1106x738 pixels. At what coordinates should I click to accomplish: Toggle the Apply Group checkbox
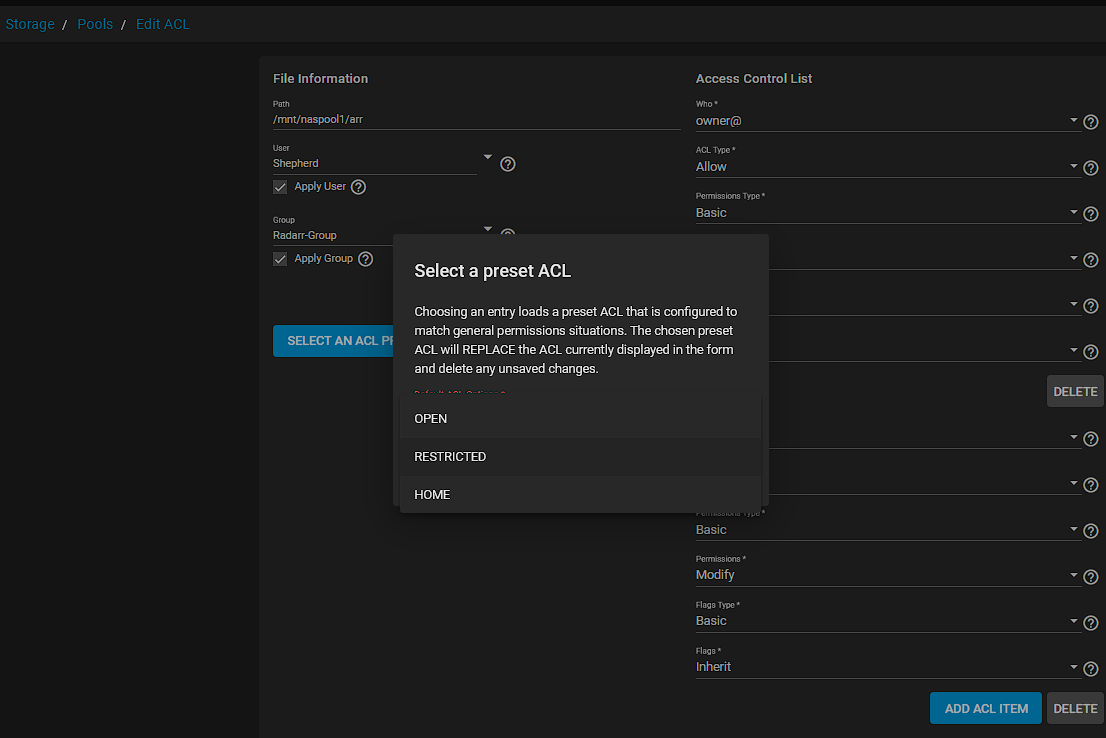[x=280, y=259]
